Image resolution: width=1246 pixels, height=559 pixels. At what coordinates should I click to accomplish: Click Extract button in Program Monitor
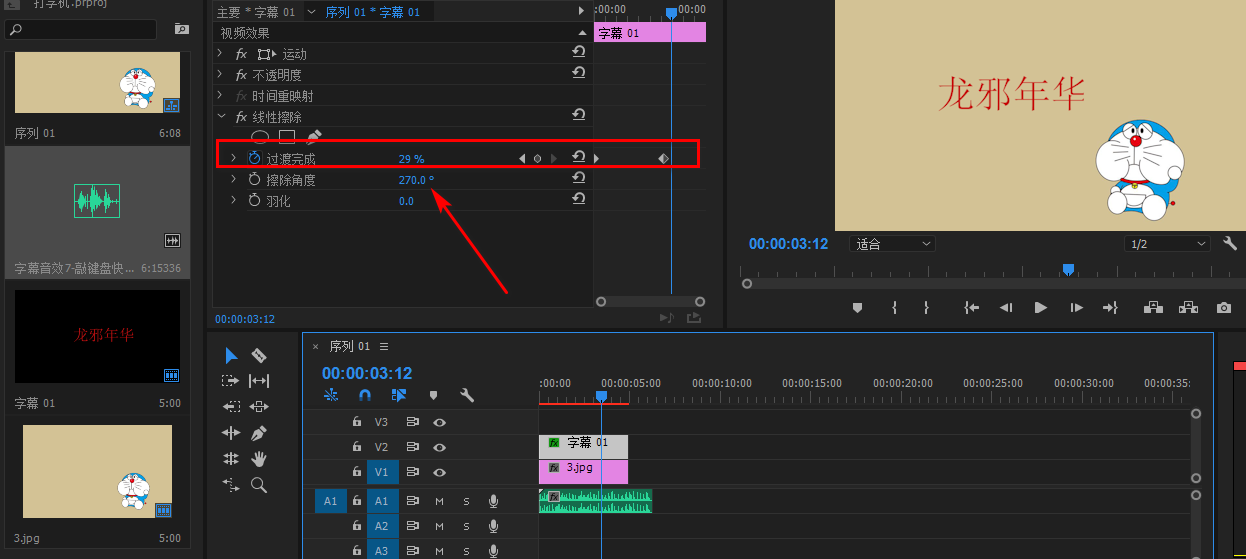[1189, 308]
